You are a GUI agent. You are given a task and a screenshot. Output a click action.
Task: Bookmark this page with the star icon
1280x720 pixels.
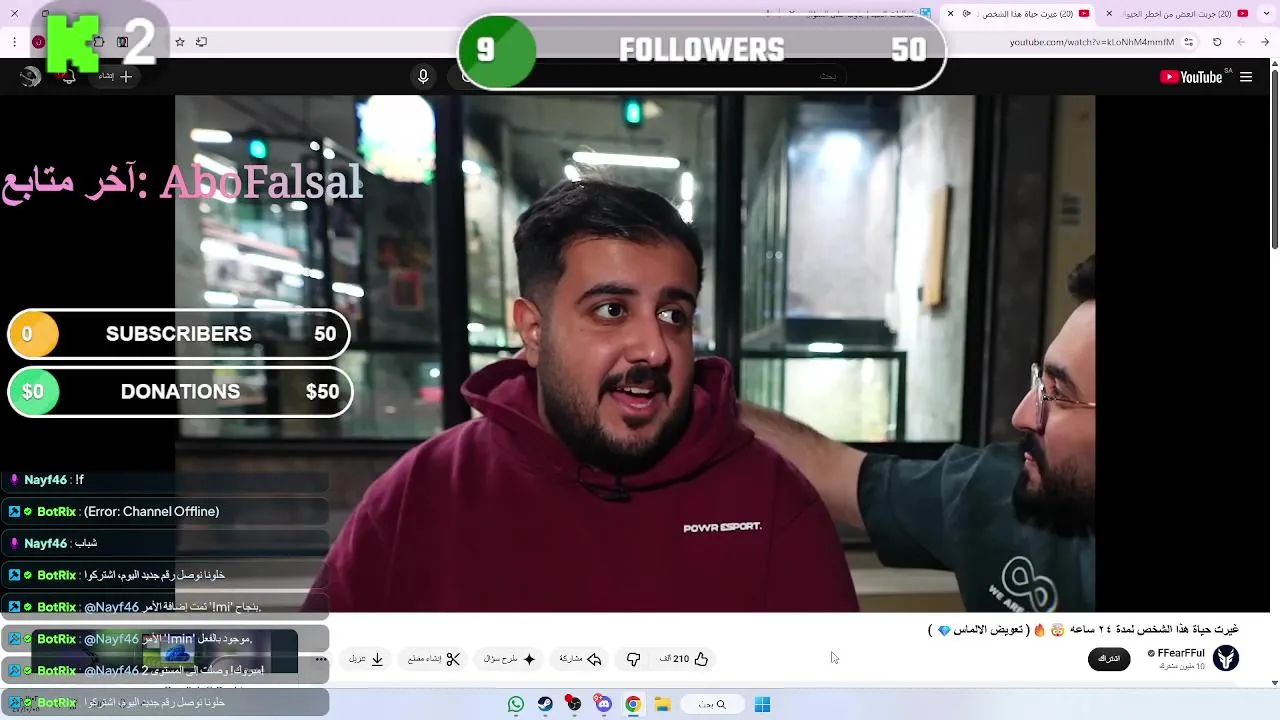pyautogui.click(x=180, y=42)
